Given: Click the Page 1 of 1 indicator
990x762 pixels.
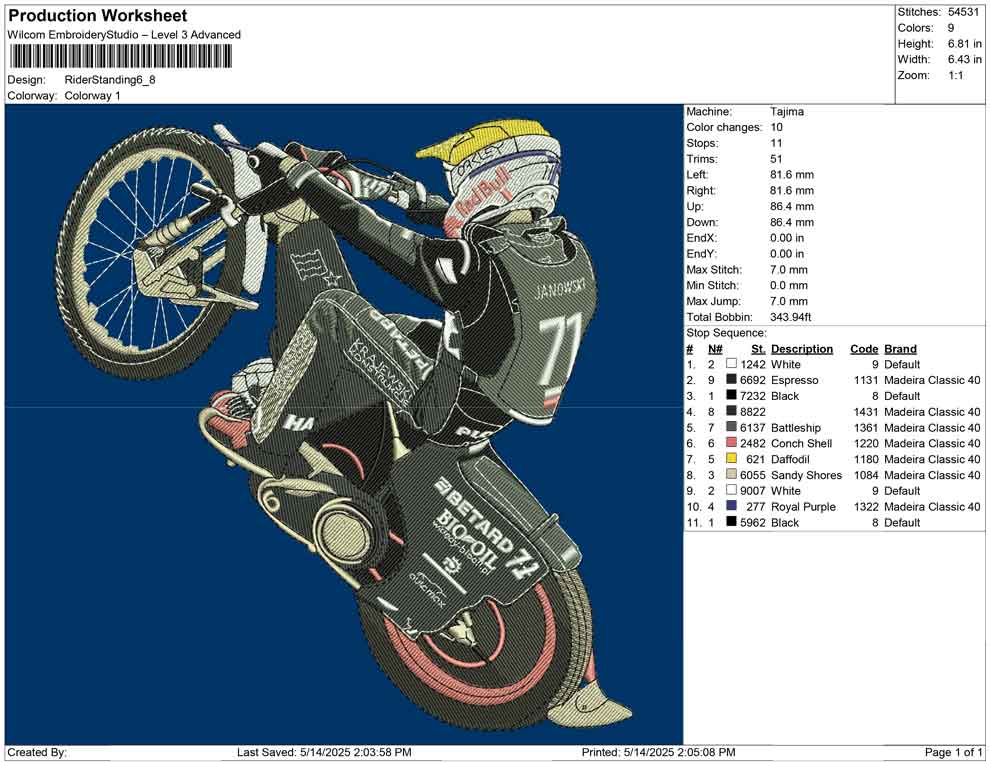Looking at the screenshot, I should (x=953, y=752).
